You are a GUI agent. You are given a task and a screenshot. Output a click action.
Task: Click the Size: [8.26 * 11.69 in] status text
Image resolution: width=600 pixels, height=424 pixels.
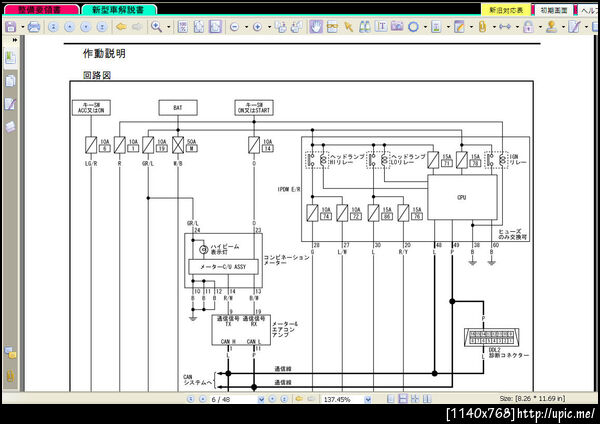[532, 399]
